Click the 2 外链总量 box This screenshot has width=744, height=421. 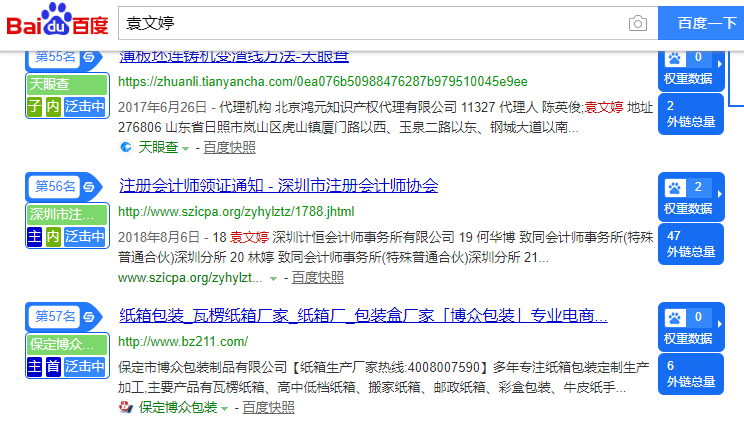coord(691,114)
